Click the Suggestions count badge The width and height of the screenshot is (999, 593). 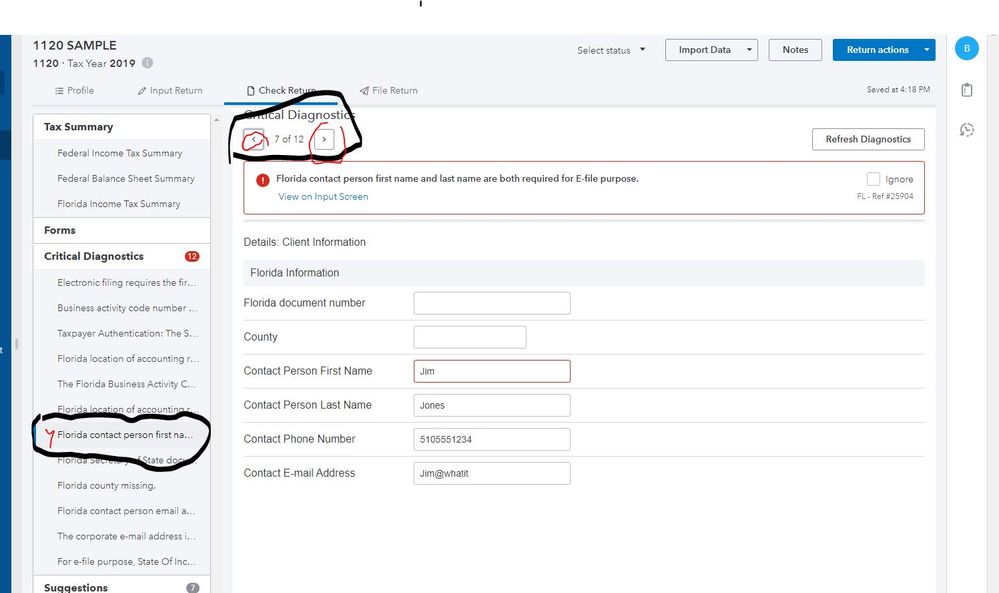coord(192,587)
